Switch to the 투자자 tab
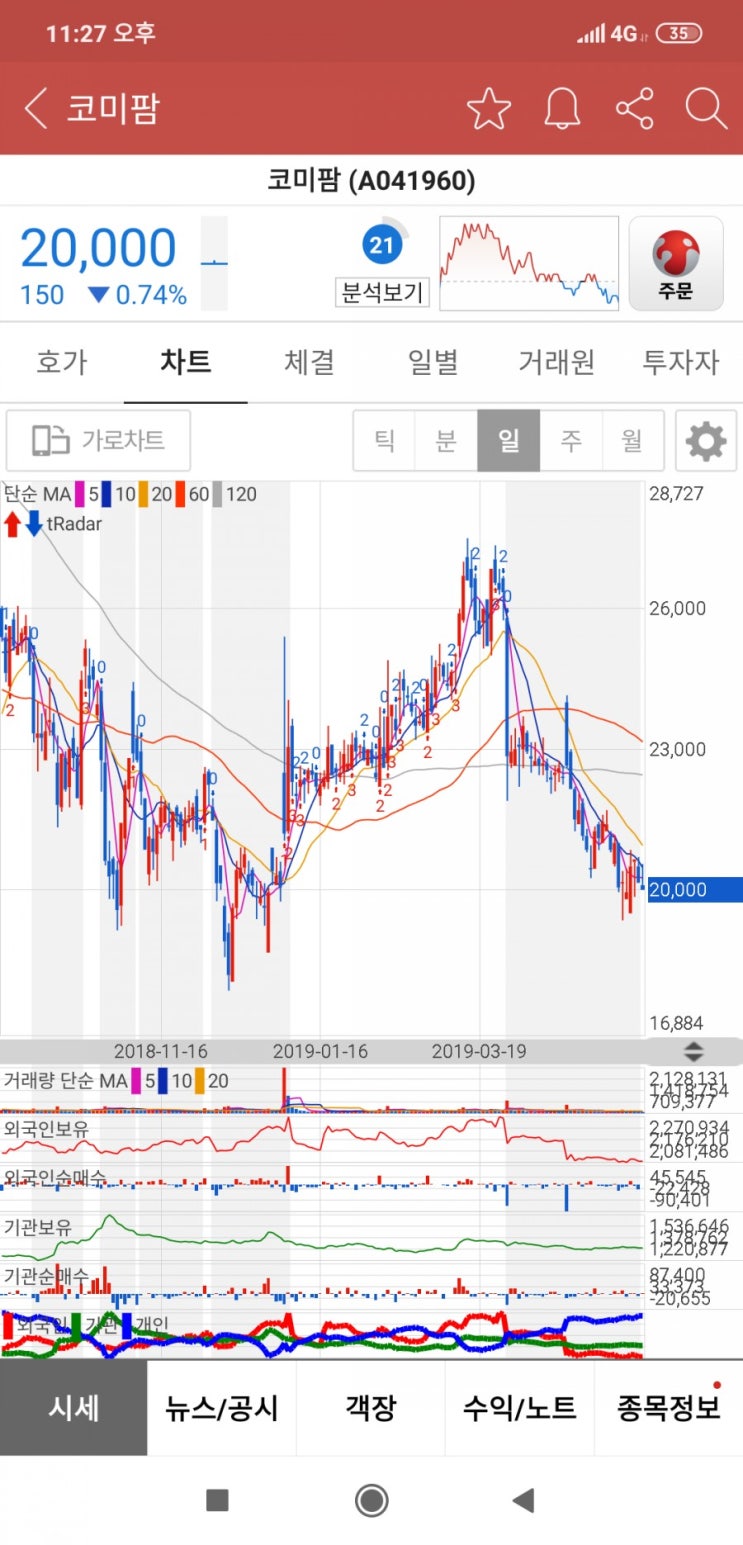Image resolution: width=743 pixels, height=1545 pixels. tap(681, 362)
